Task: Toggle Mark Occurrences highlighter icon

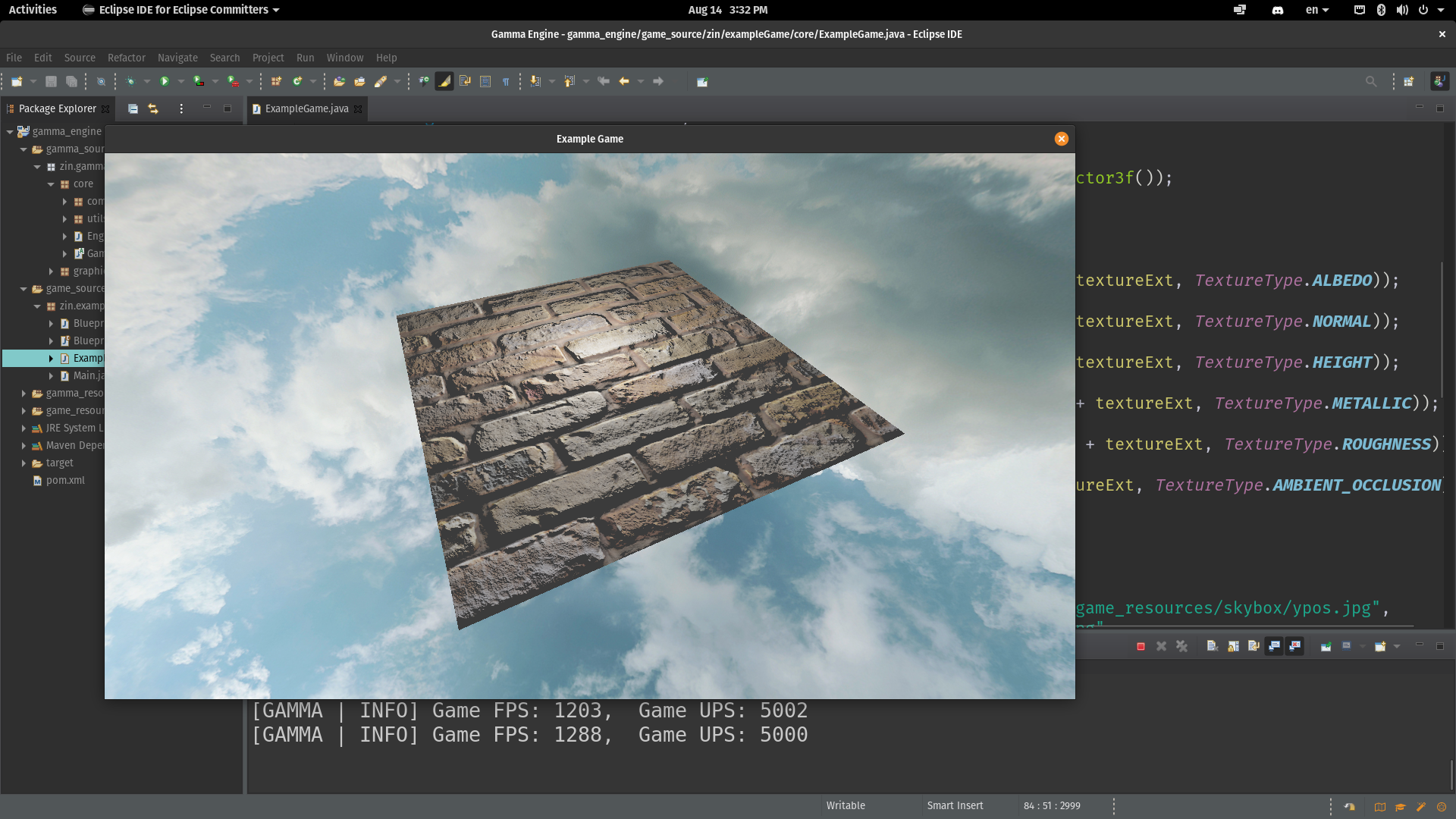Action: 444,81
